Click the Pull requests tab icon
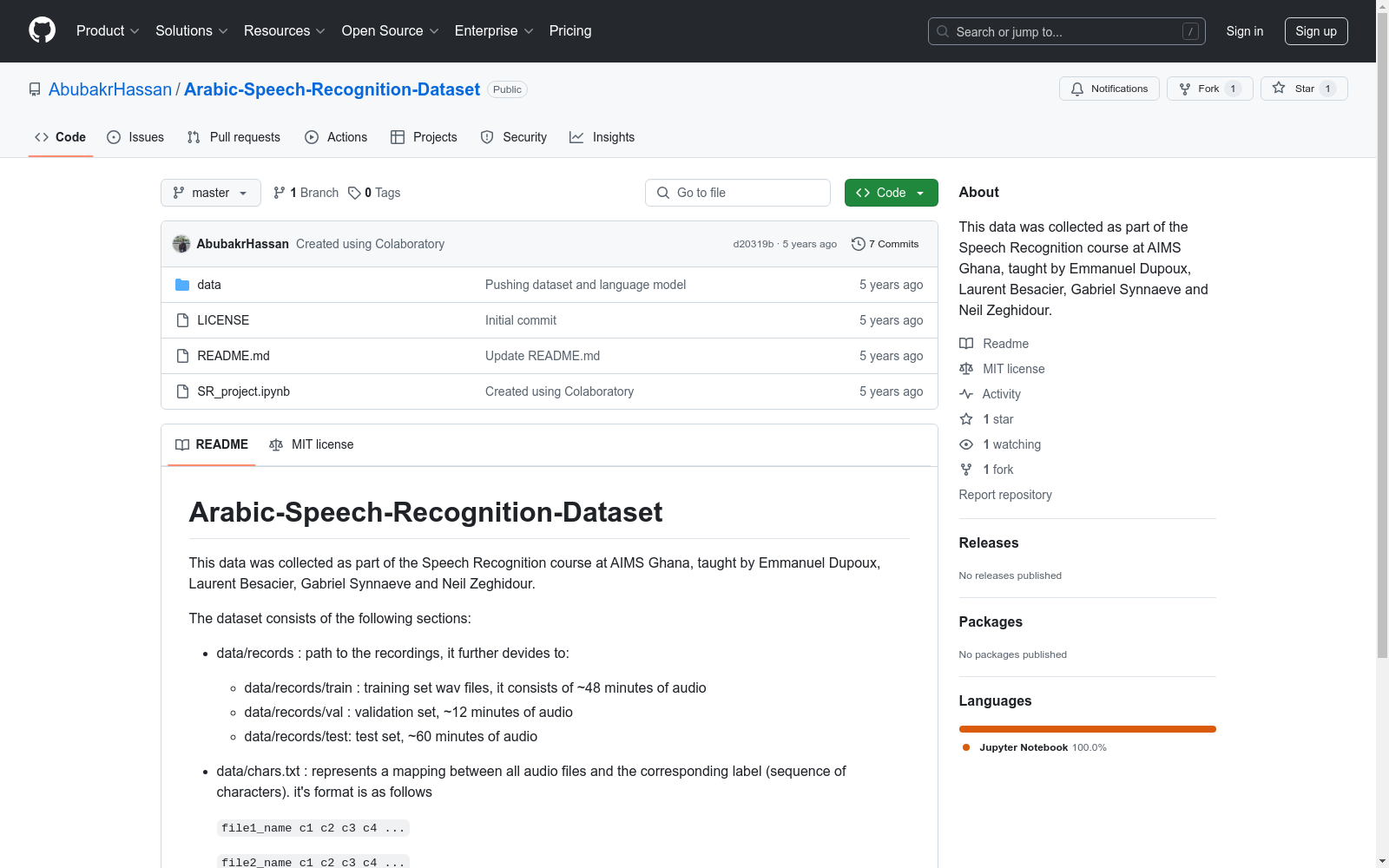1389x868 pixels. point(194,137)
